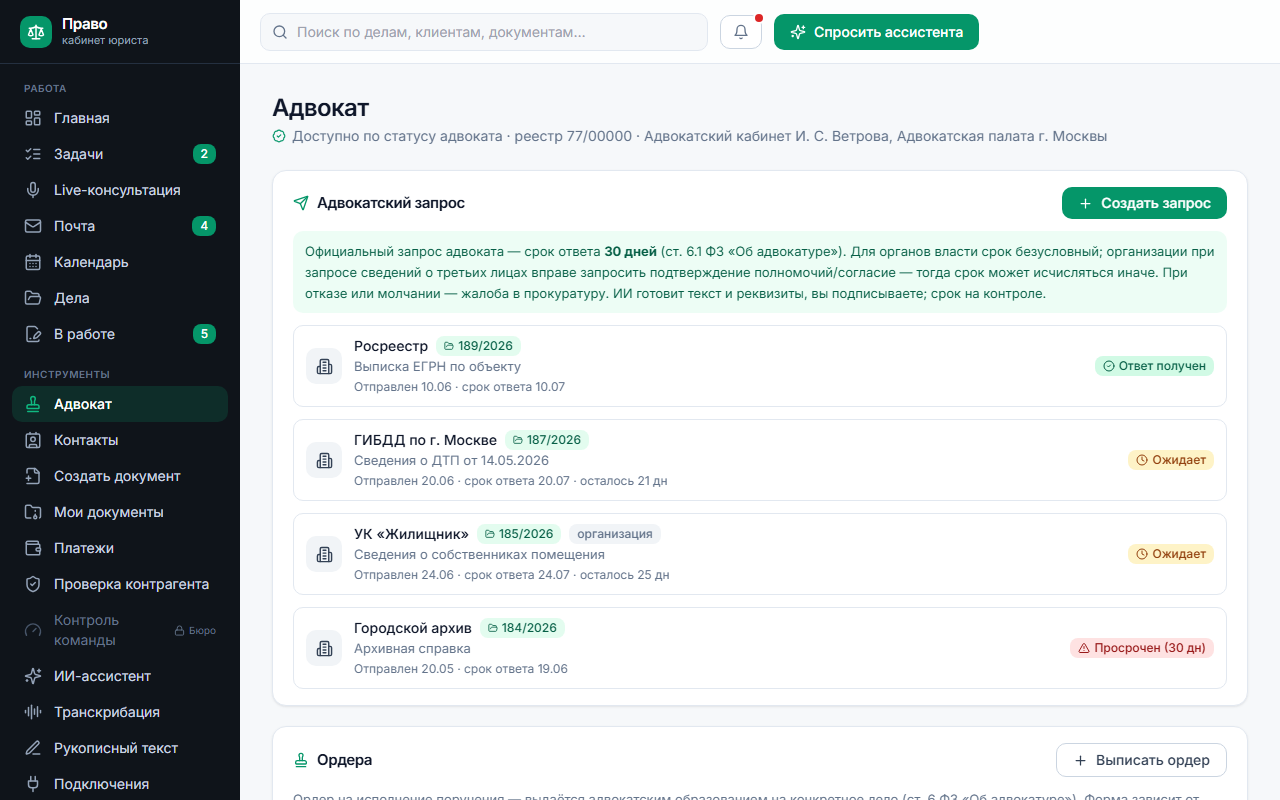Open case tag 185/2026

click(x=519, y=534)
